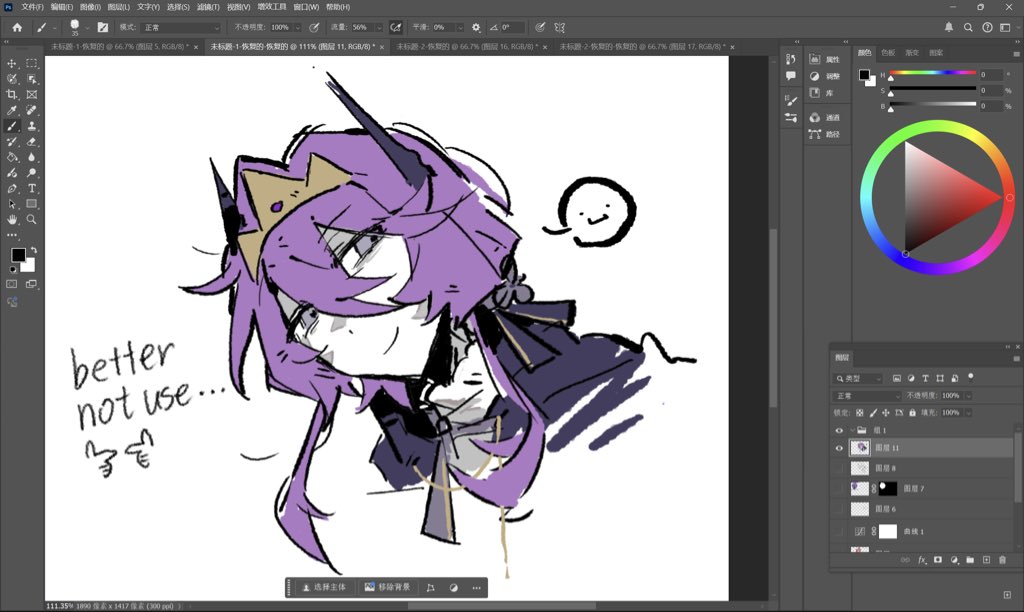1024x612 pixels.
Task: Hide the 组 1 group eye icon
Action: (x=839, y=430)
